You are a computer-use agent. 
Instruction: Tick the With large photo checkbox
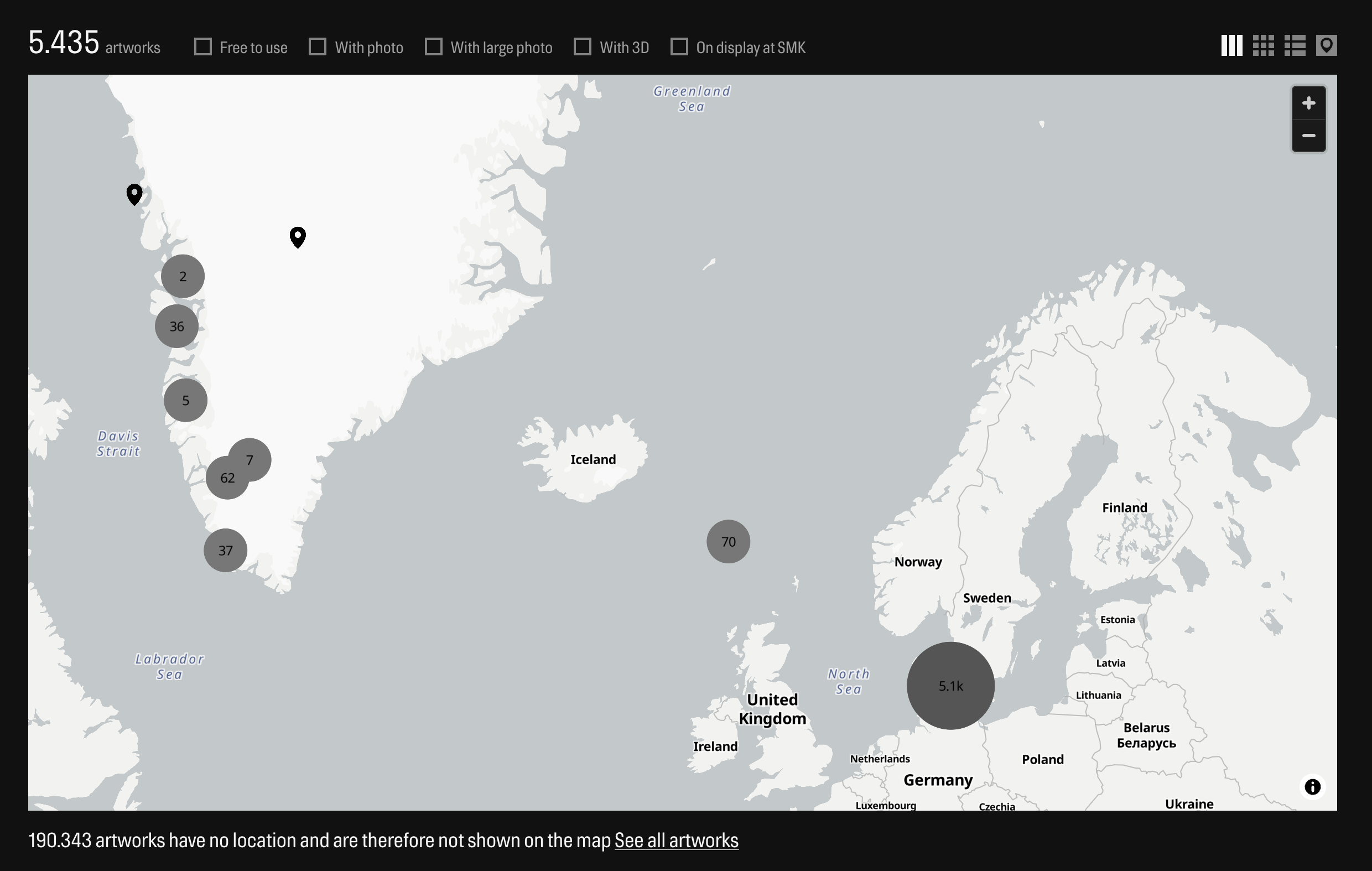point(434,46)
